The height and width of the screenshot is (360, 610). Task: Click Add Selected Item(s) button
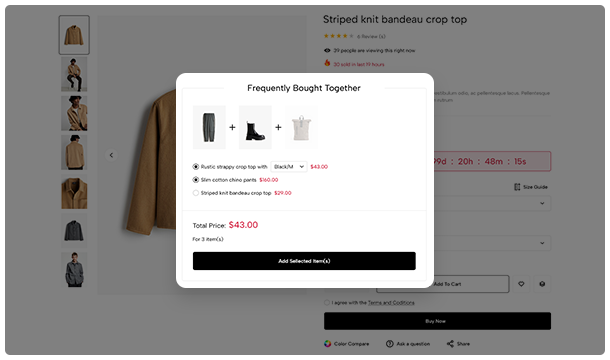pyautogui.click(x=304, y=261)
